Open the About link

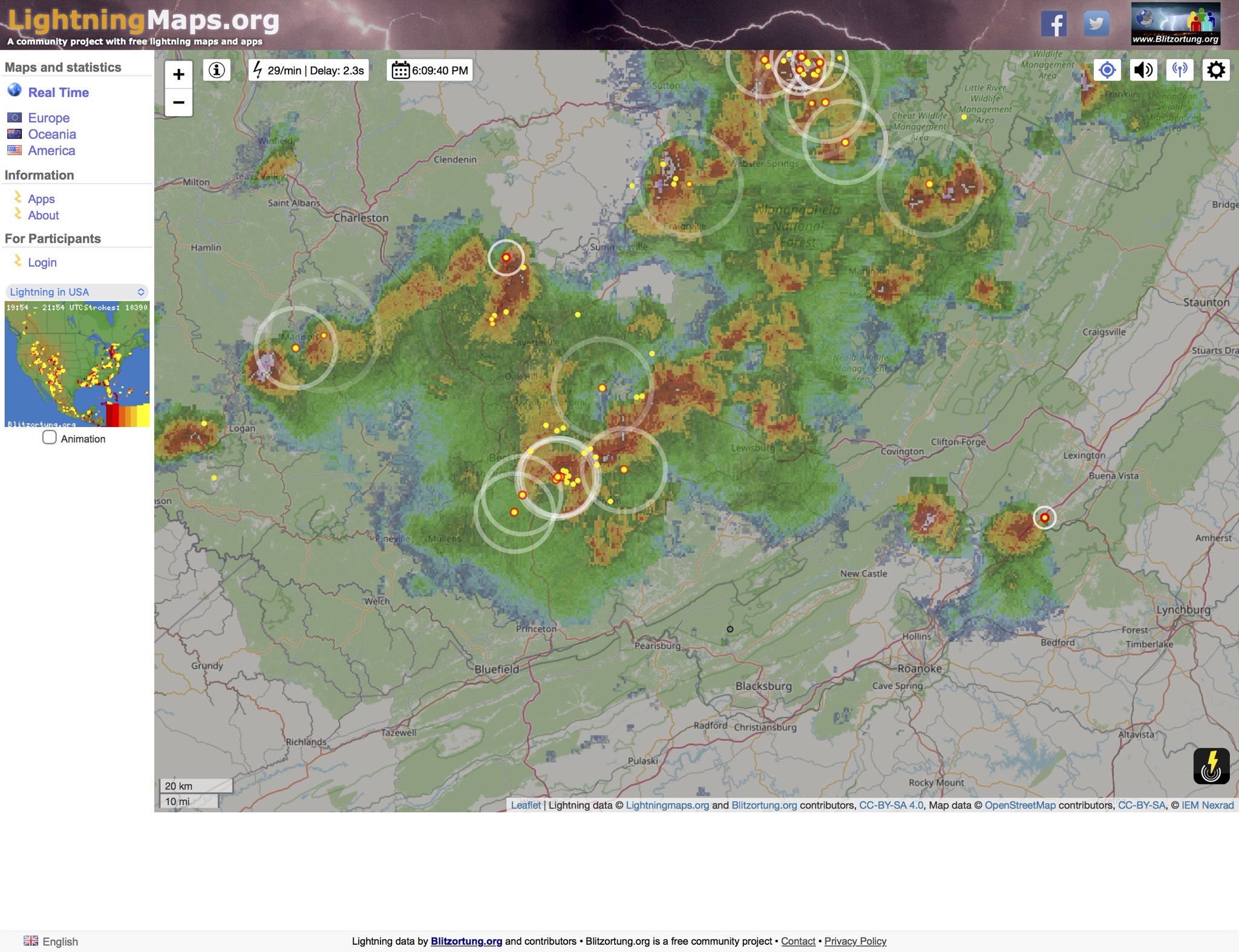click(44, 215)
